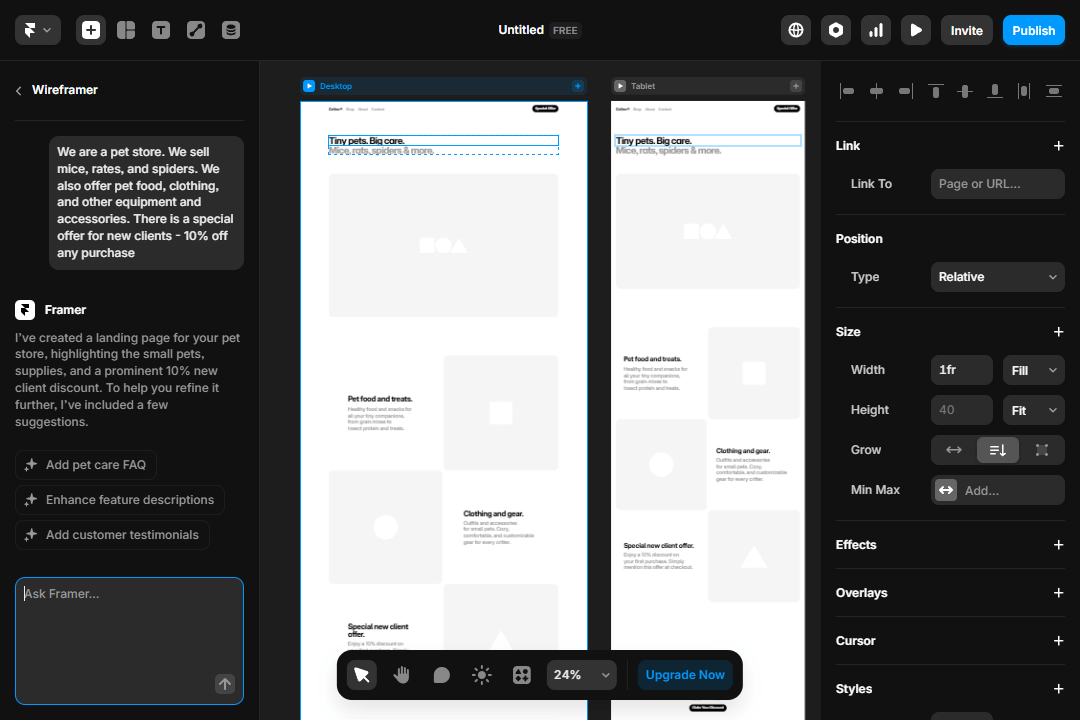Open the Layout tool in top toolbar

point(126,30)
